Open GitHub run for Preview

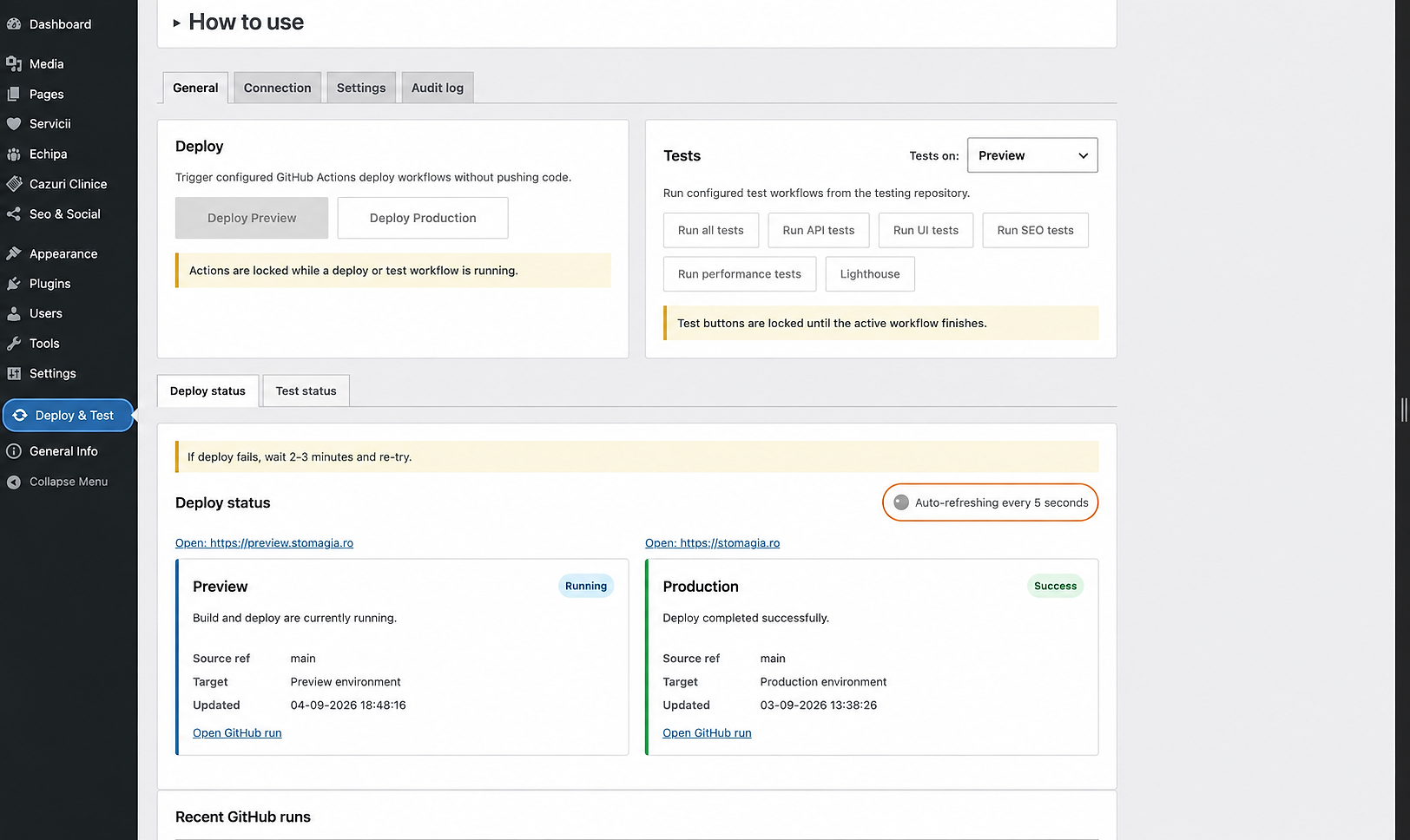pos(237,733)
